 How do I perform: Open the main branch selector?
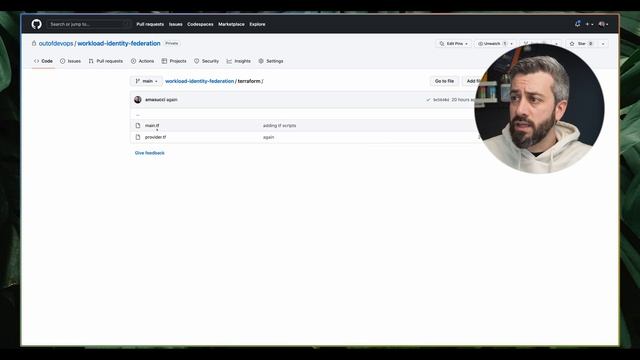[x=146, y=81]
